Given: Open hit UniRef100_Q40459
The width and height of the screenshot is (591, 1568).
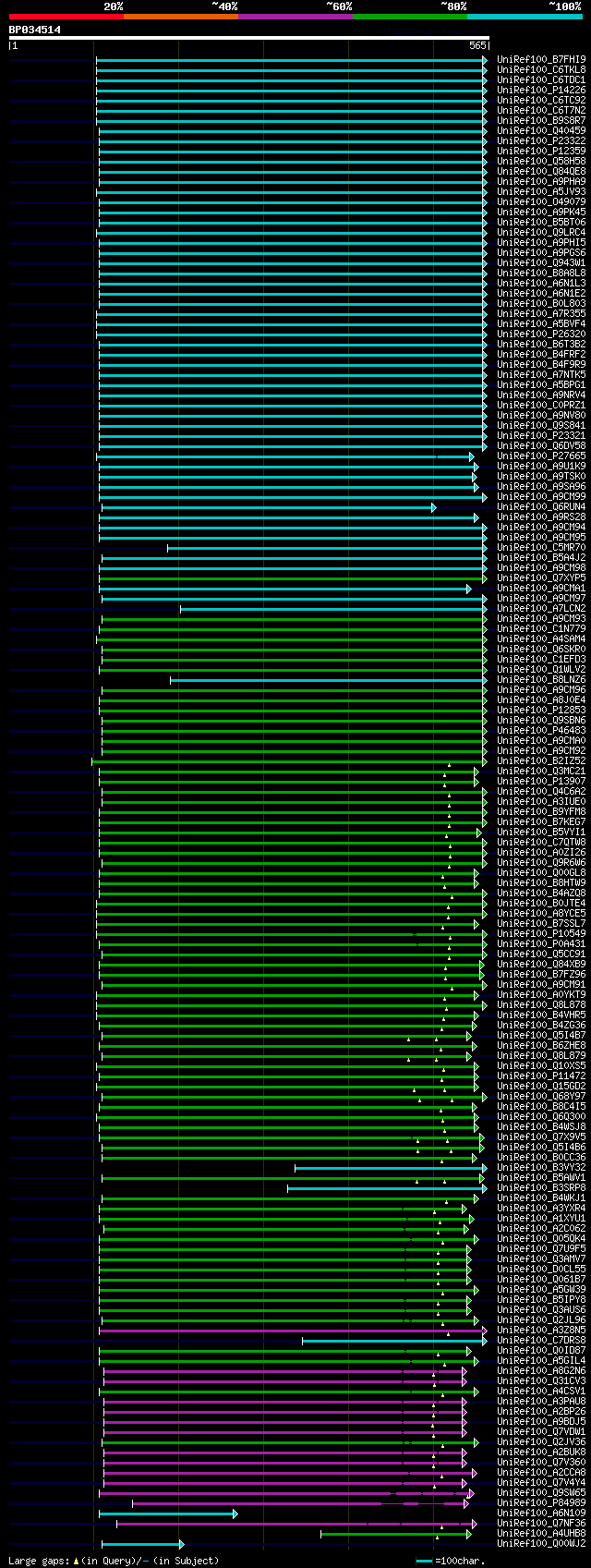Looking at the screenshot, I should pyautogui.click(x=541, y=130).
